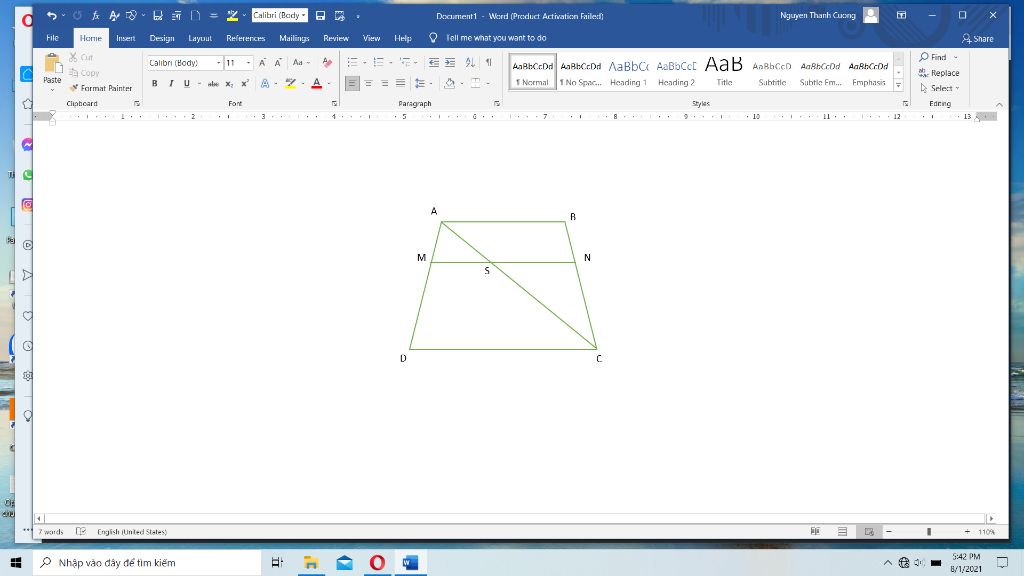Apply superscript formatting
This screenshot has width=1024, height=576.
click(x=245, y=84)
